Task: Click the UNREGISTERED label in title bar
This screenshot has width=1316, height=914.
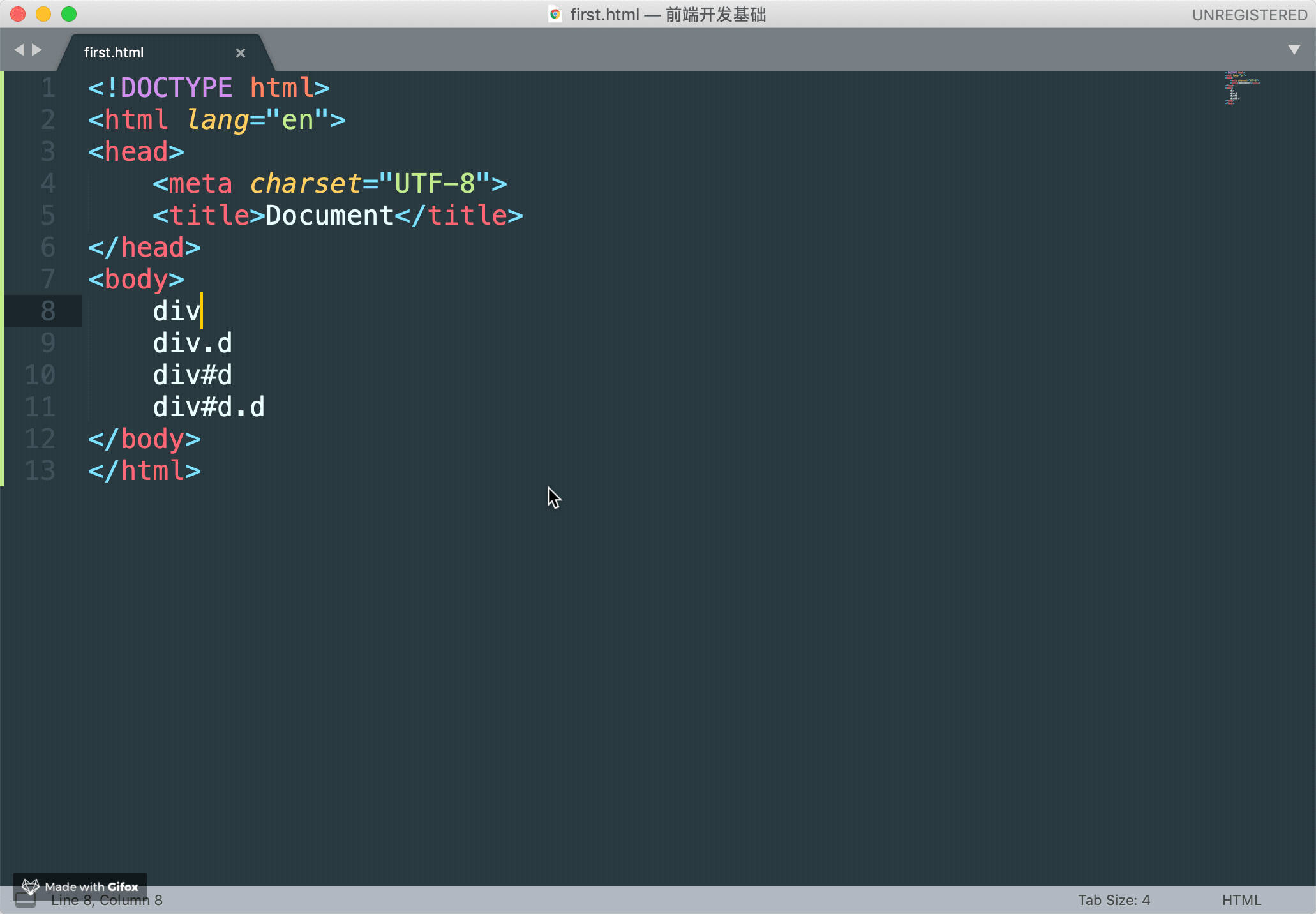Action: [x=1250, y=15]
